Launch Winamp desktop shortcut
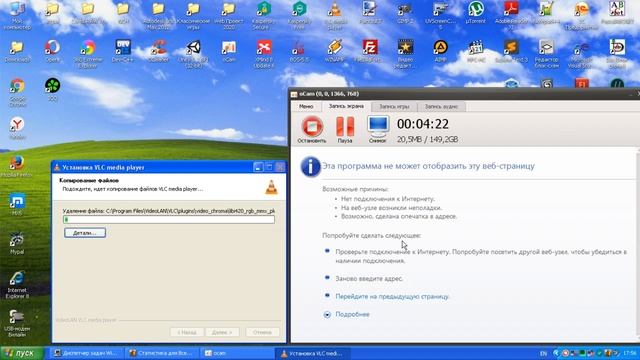This screenshot has height=360, width=640. [335, 51]
